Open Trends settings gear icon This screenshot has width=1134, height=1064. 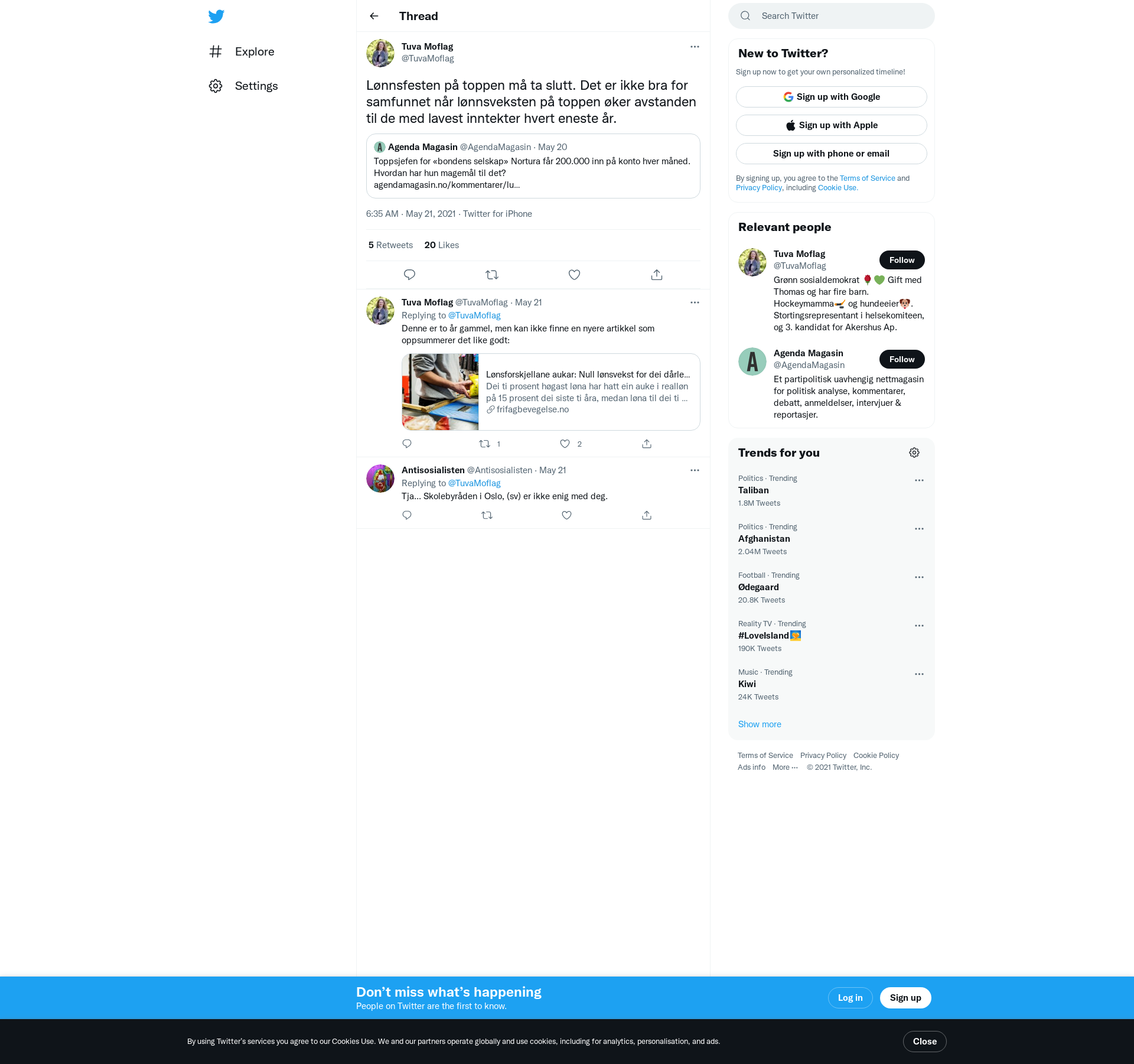pos(914,453)
